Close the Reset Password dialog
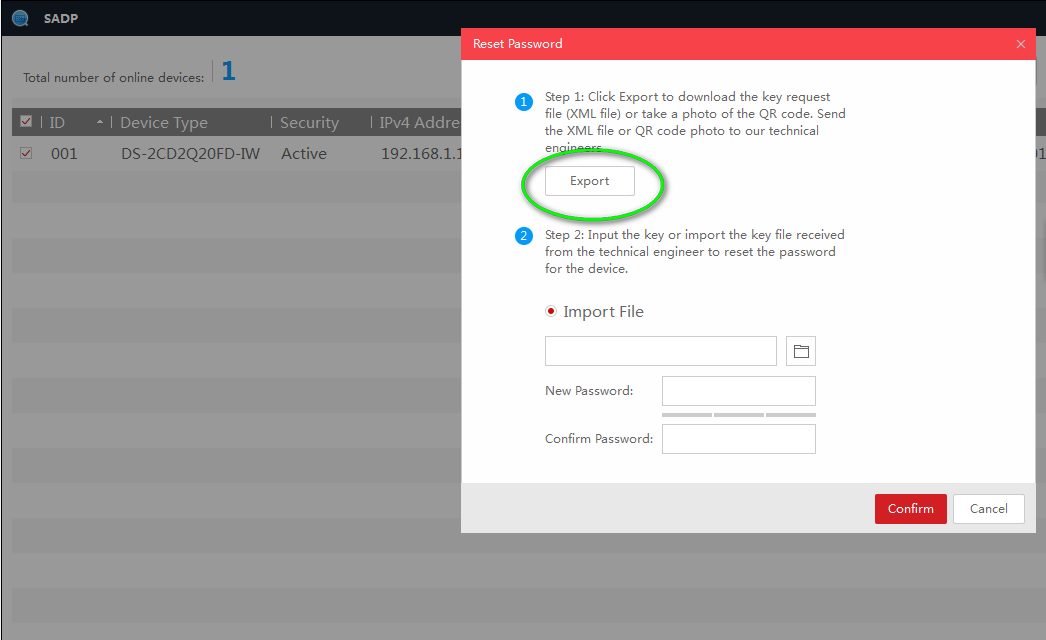 1020,44
